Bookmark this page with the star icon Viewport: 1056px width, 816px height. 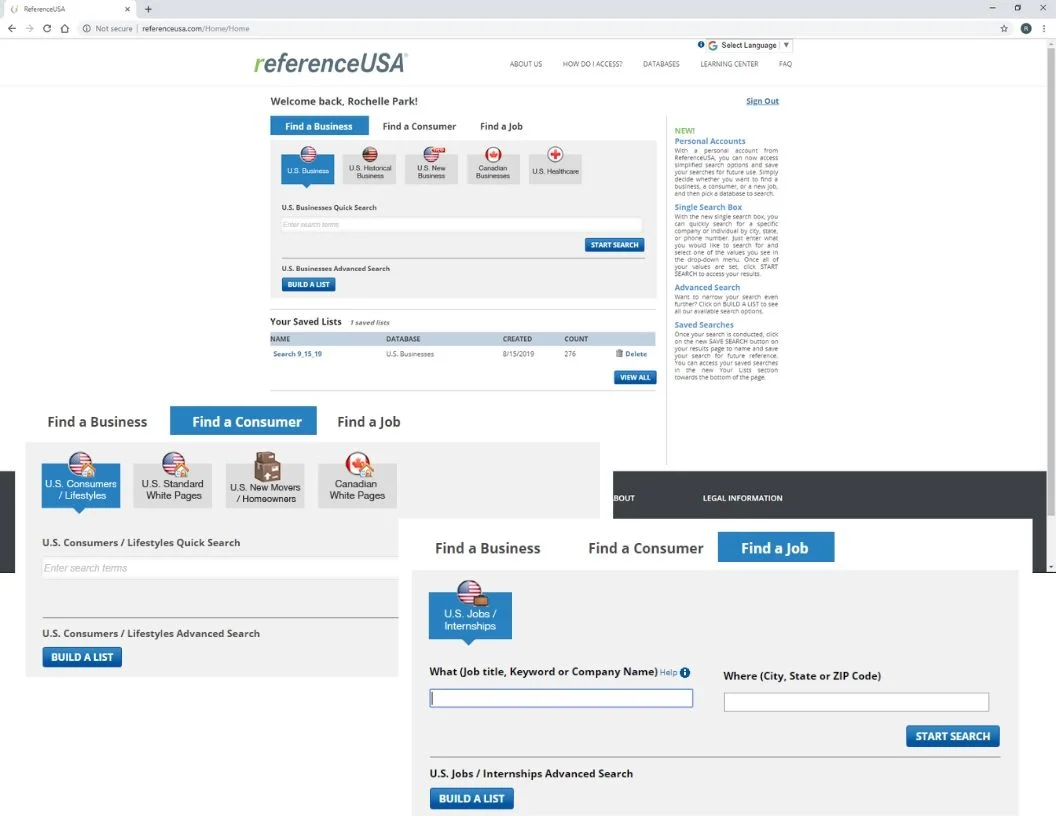pyautogui.click(x=1004, y=28)
